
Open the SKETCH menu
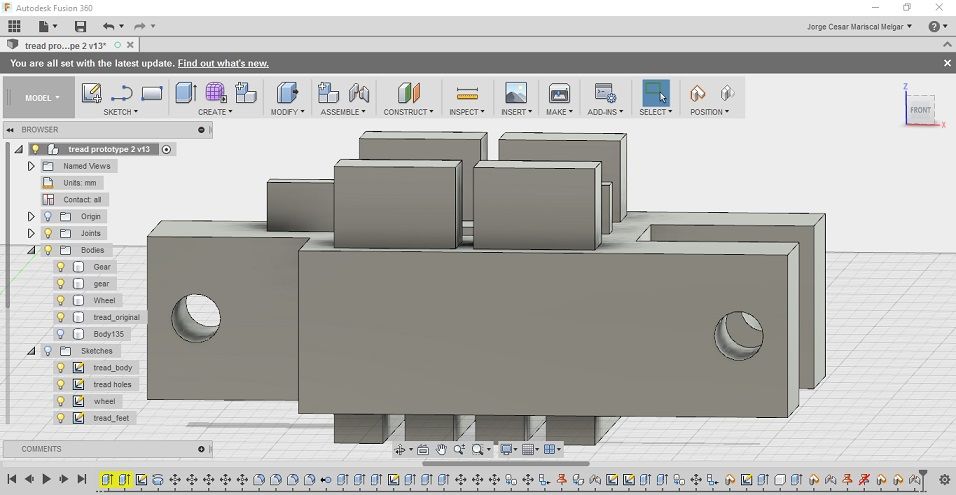click(x=120, y=112)
